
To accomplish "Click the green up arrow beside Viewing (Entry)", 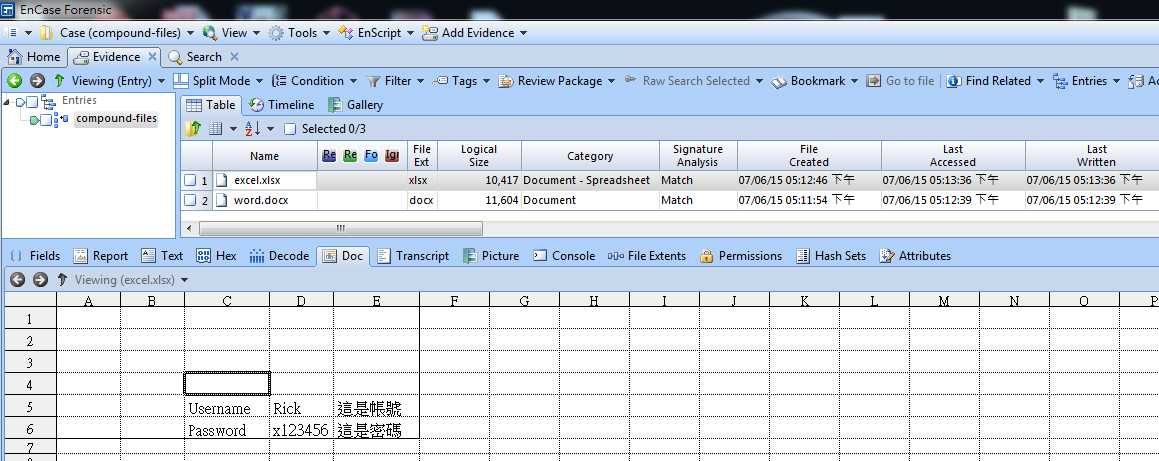I will (59, 81).
